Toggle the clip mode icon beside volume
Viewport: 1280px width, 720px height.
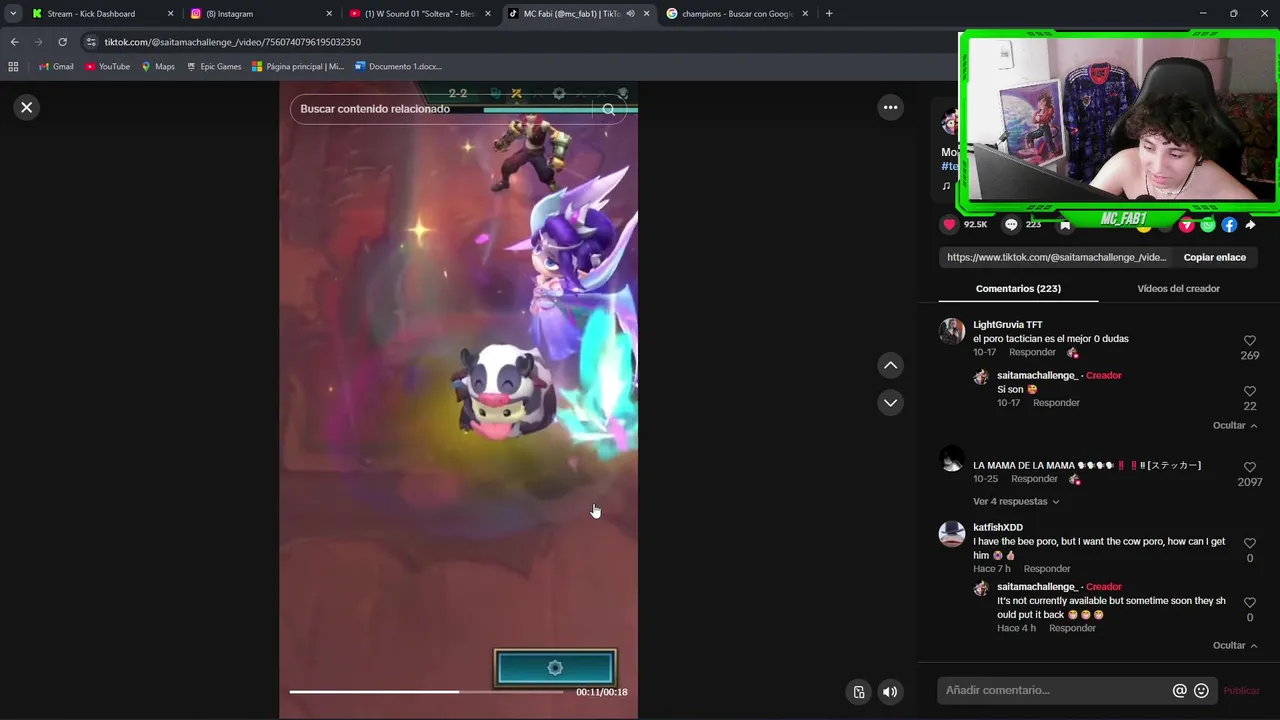[x=858, y=691]
